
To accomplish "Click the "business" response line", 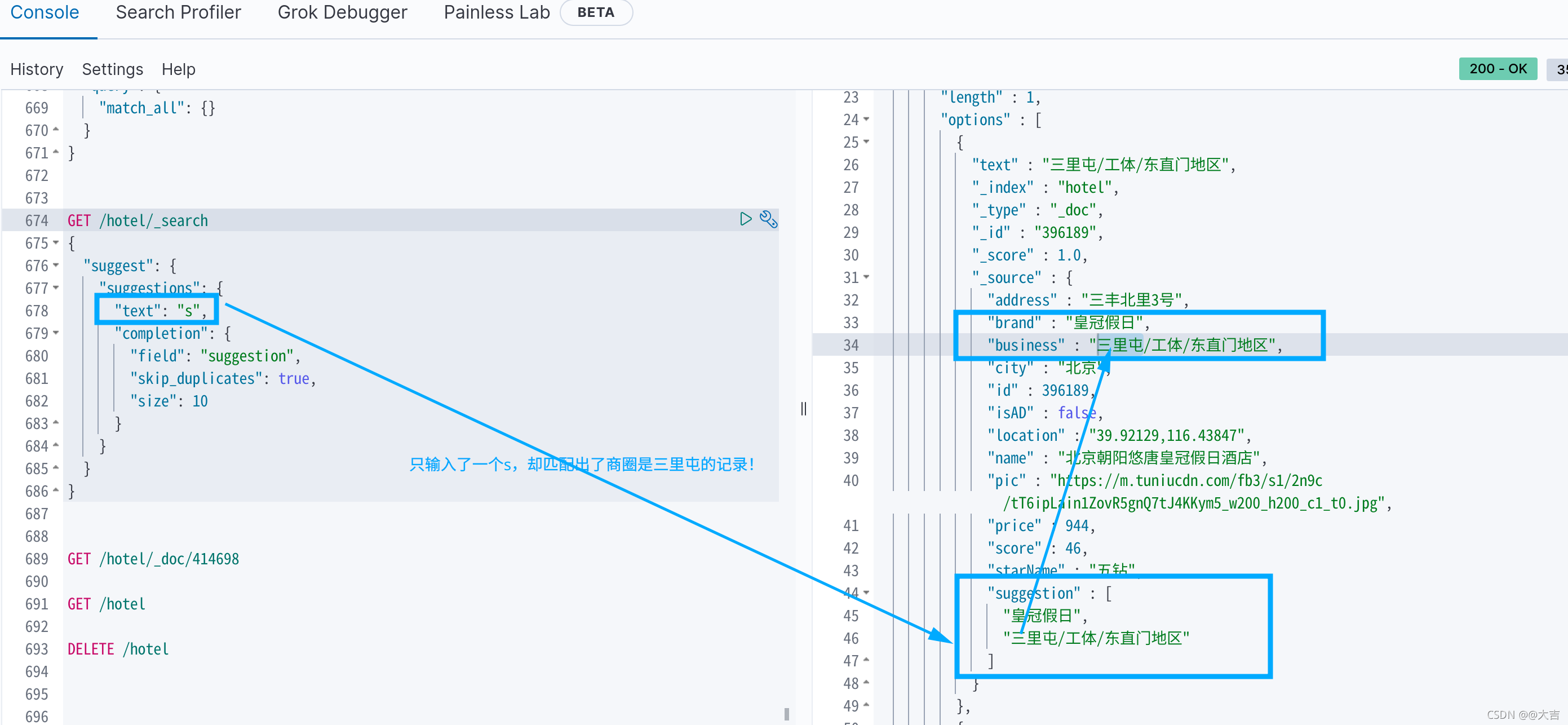I will (1135, 344).
